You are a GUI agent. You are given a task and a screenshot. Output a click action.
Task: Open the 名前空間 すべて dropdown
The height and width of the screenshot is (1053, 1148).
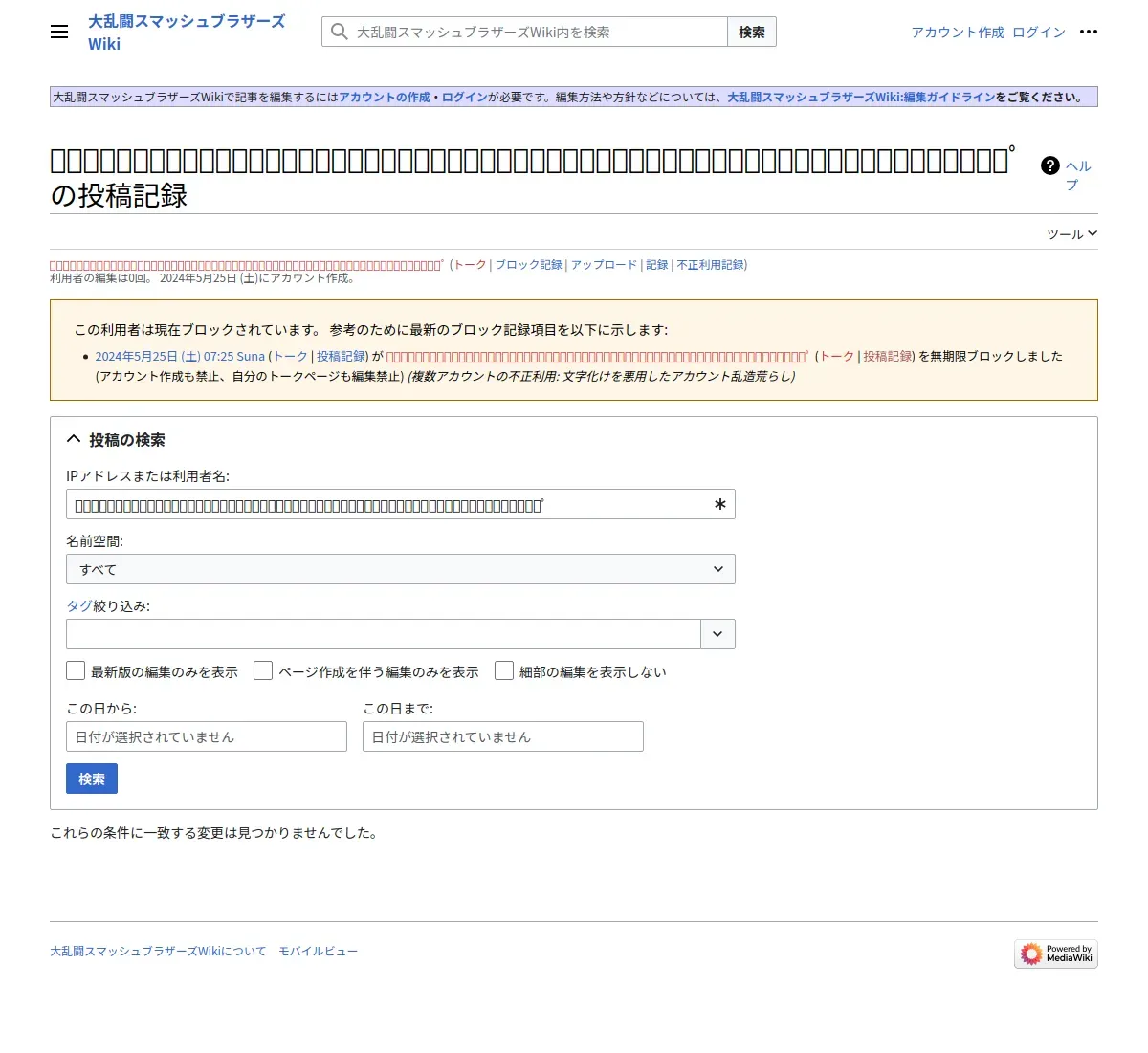(401, 569)
